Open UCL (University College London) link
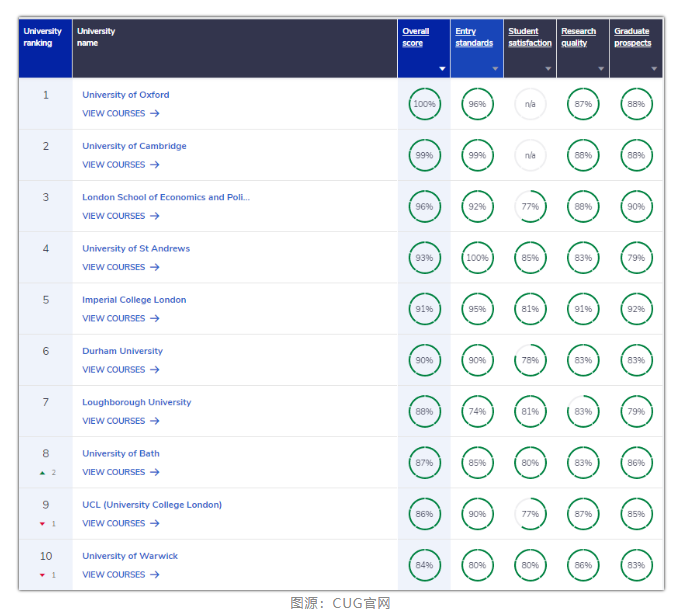684x612 pixels. click(x=152, y=505)
